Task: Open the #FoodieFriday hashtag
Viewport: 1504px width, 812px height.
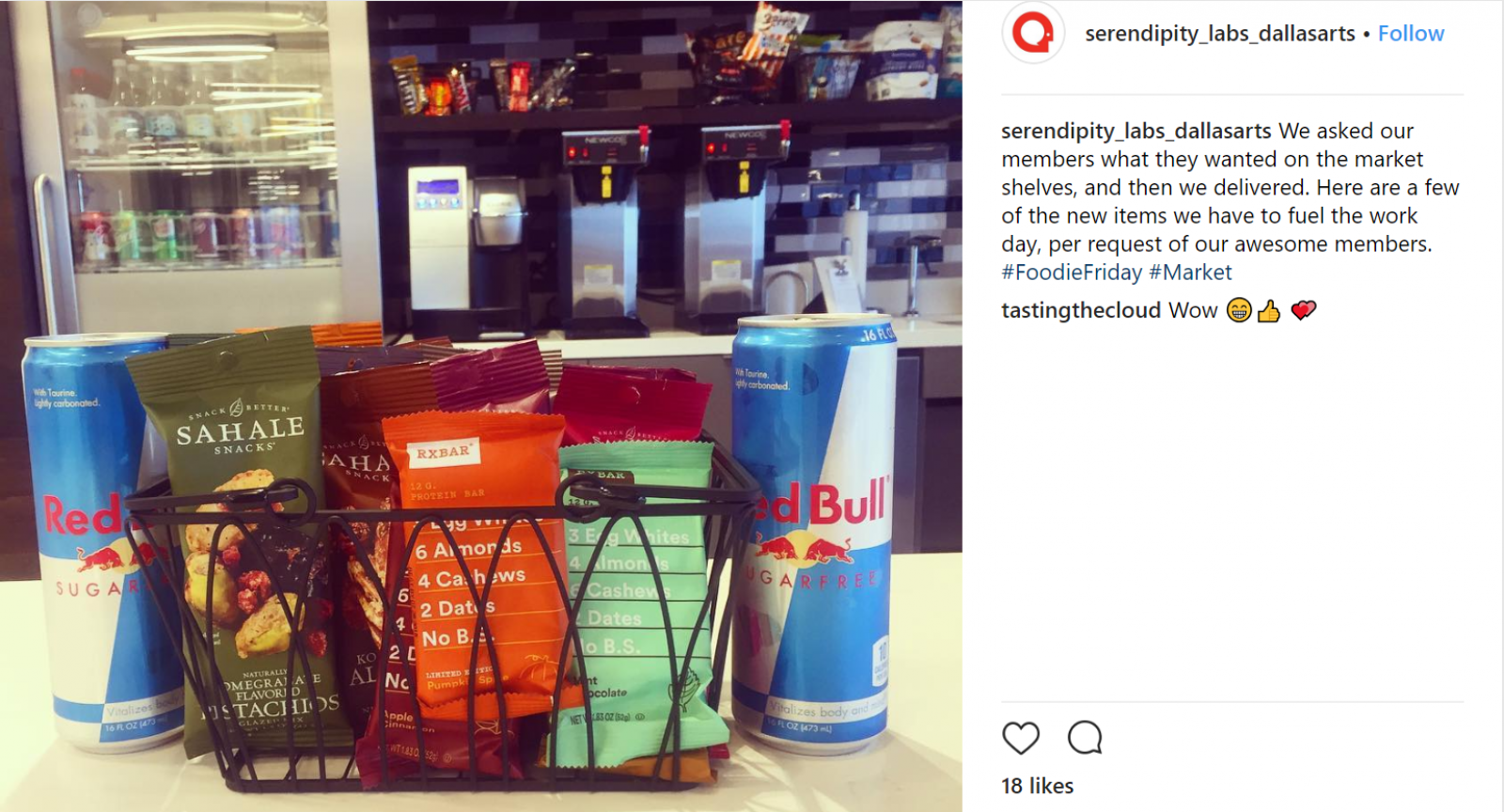Action: (1072, 273)
